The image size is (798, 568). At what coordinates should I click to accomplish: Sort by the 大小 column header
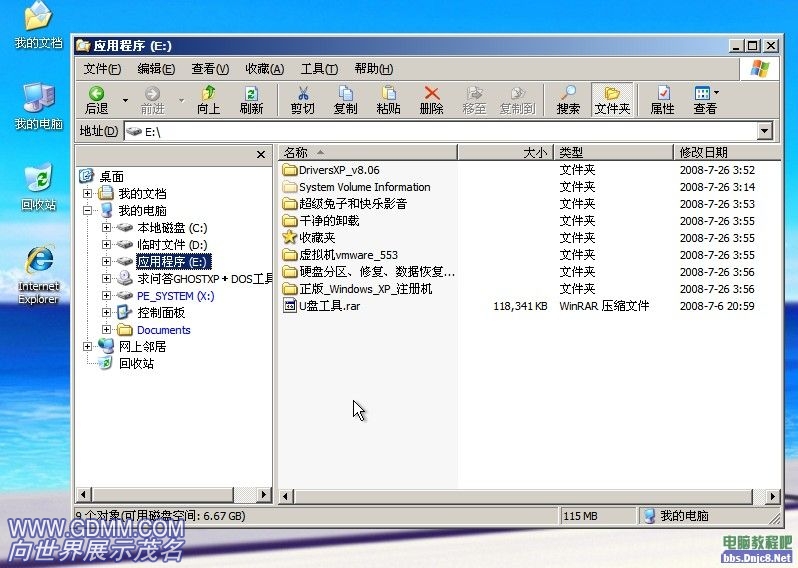pyautogui.click(x=505, y=152)
